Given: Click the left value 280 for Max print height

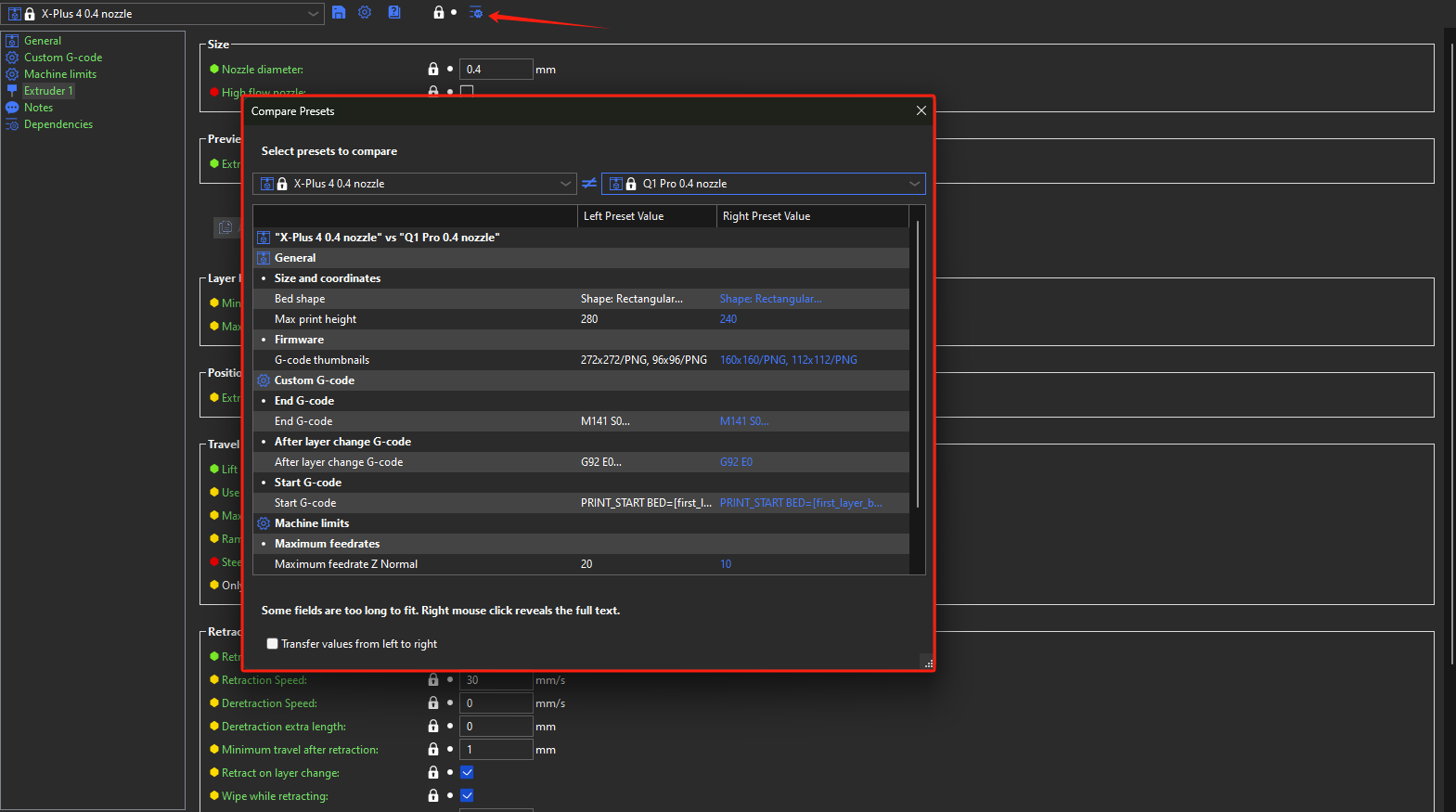Looking at the screenshot, I should (589, 319).
